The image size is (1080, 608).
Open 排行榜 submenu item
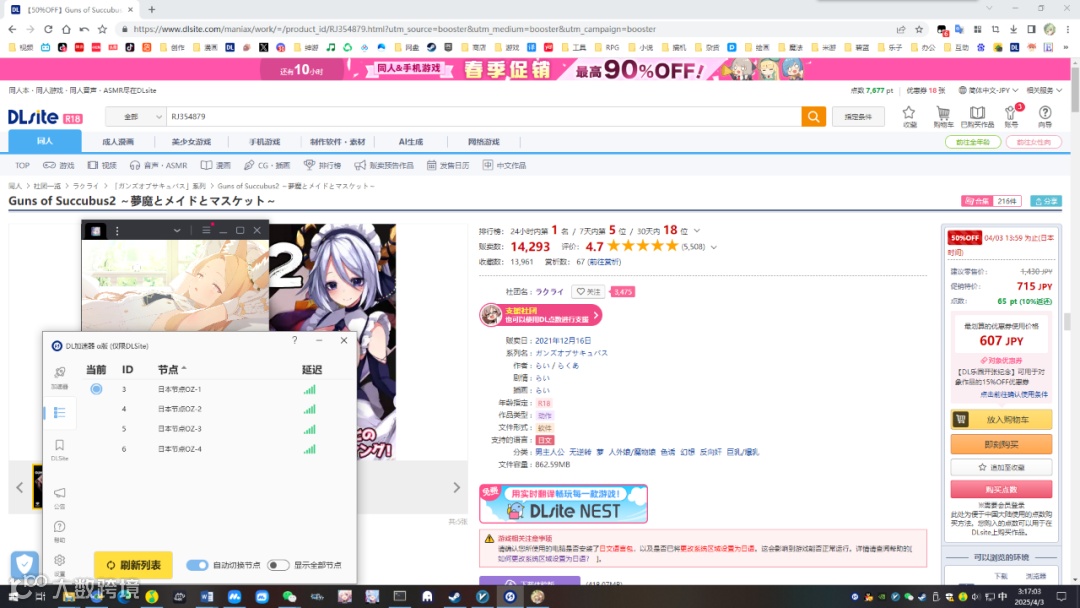click(x=322, y=165)
